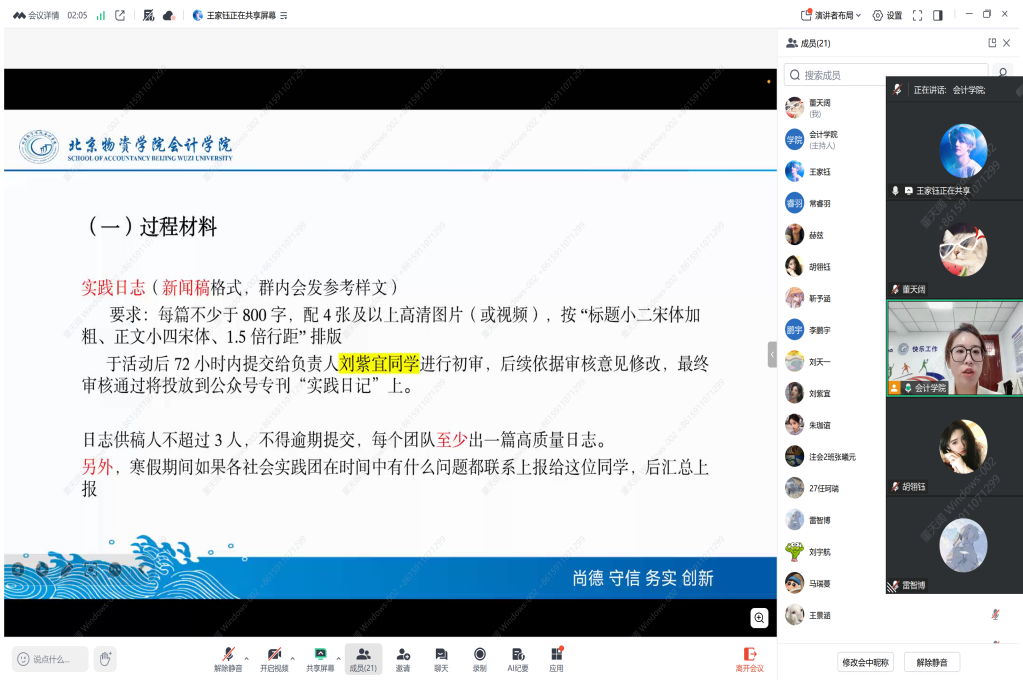
Task: Click the 修改会中昵称 button
Action: (x=865, y=662)
